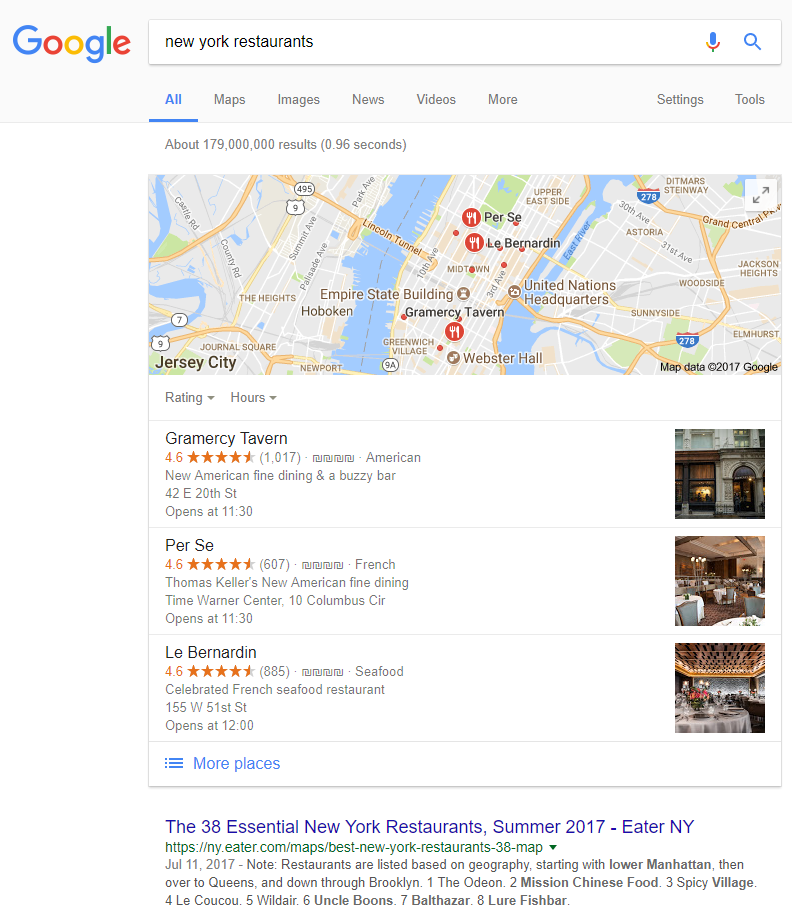Viewport: 792px width, 920px height.
Task: Click the More places list icon
Action: [x=174, y=763]
